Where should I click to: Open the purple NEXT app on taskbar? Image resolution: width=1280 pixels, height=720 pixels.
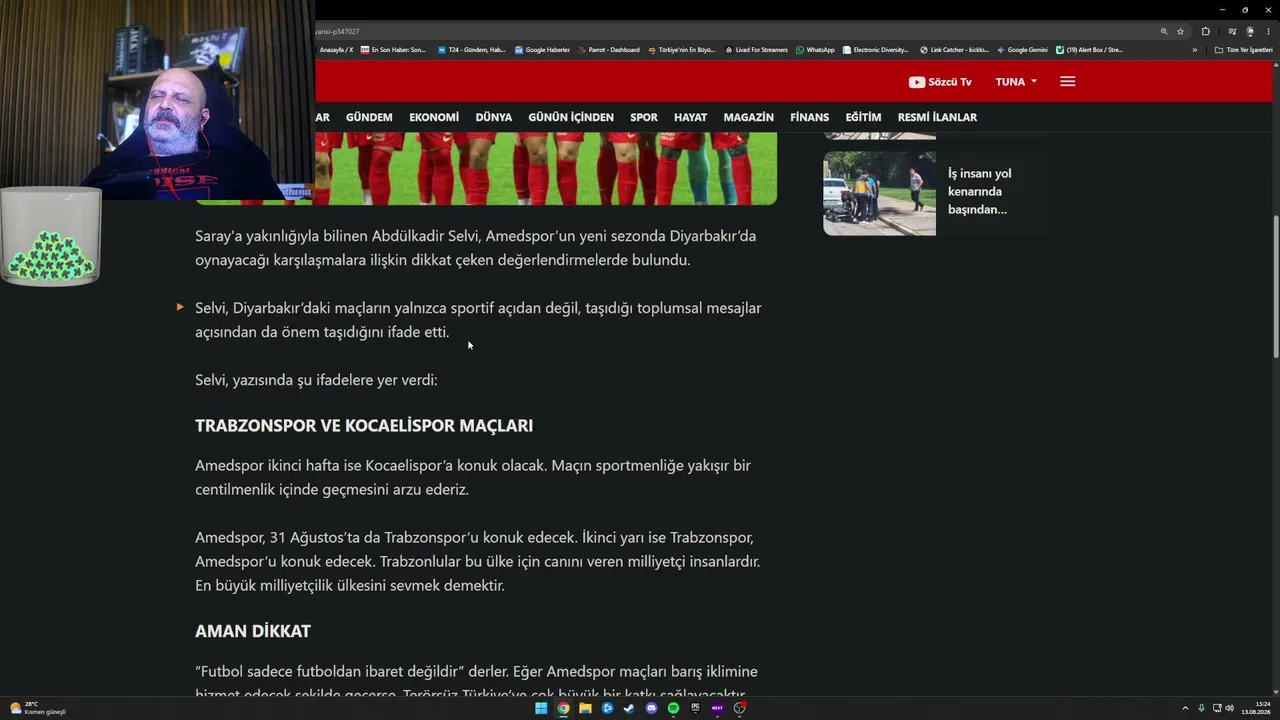tap(717, 708)
